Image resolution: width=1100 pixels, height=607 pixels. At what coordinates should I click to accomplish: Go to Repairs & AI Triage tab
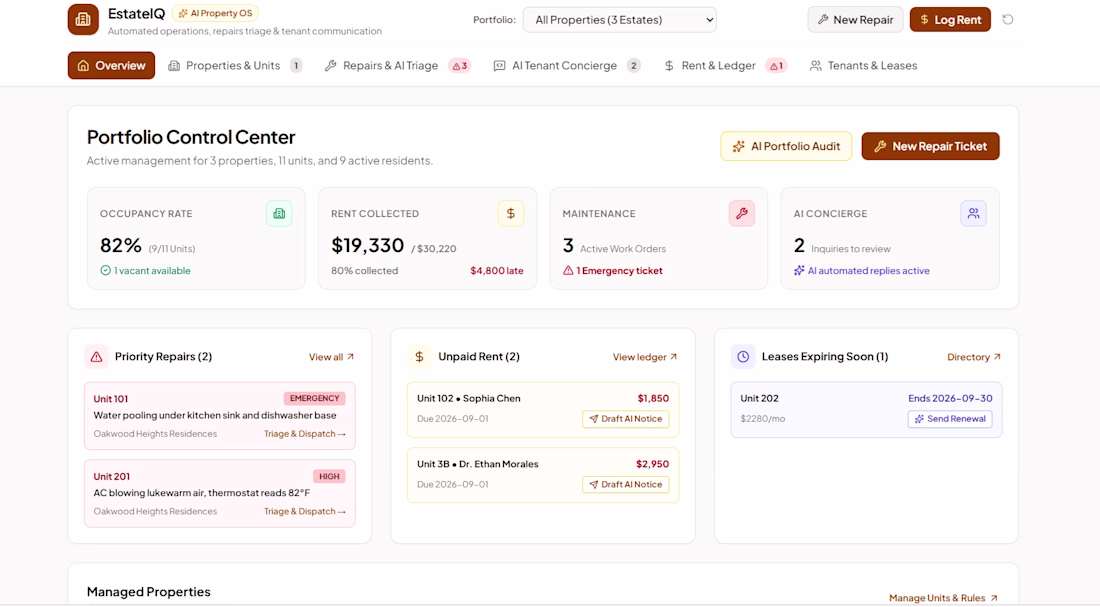pos(397,65)
